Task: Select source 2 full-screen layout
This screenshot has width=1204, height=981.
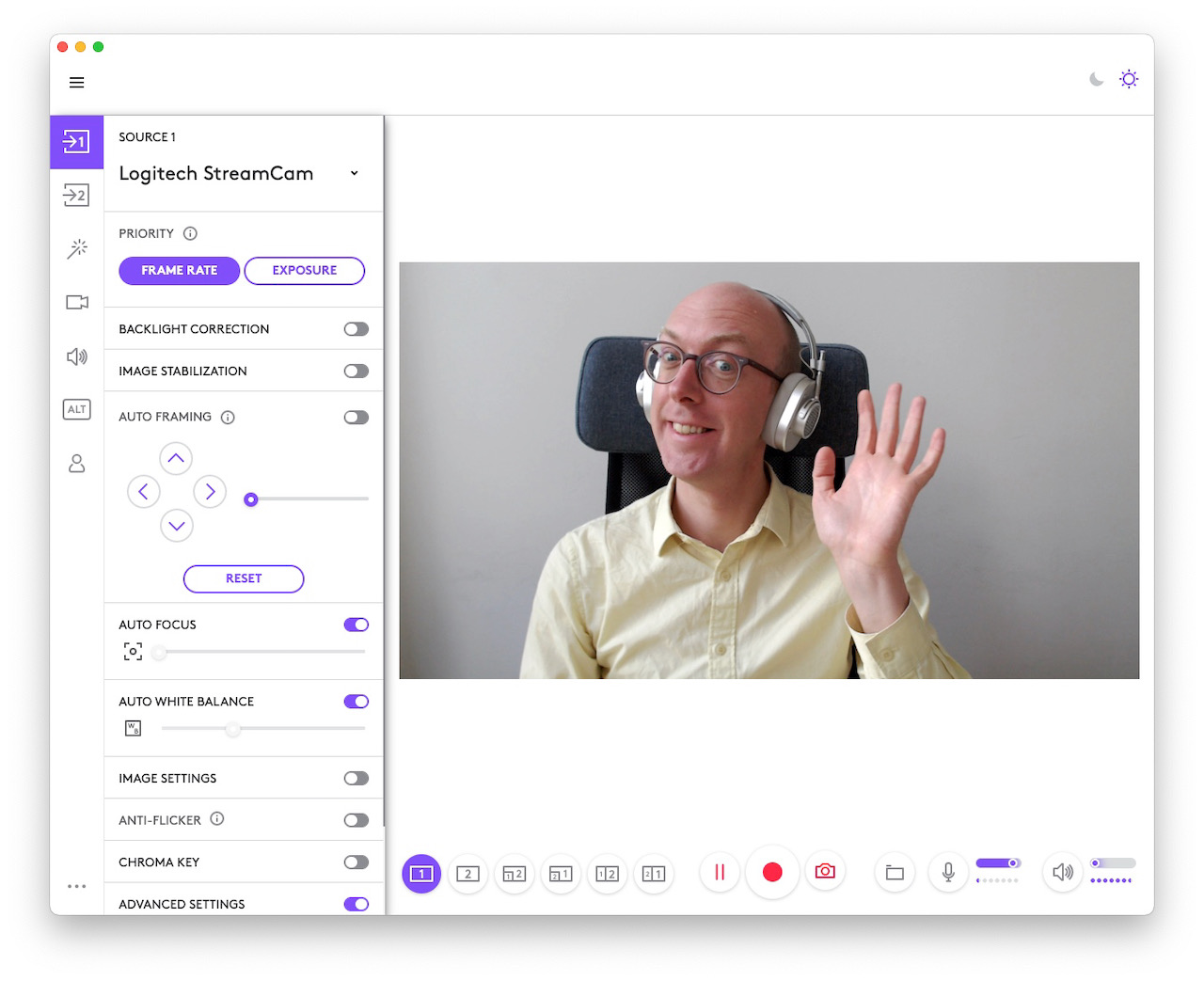Action: click(467, 874)
